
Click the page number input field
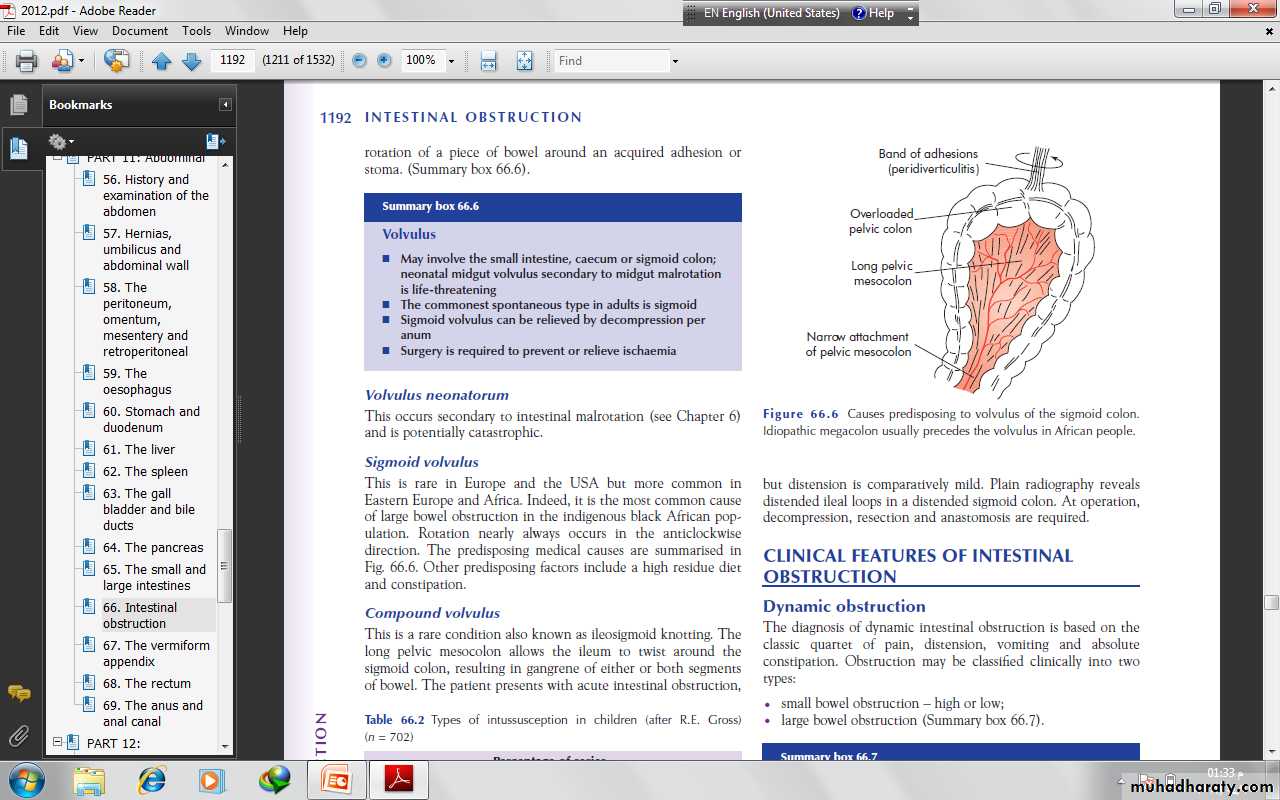point(232,60)
